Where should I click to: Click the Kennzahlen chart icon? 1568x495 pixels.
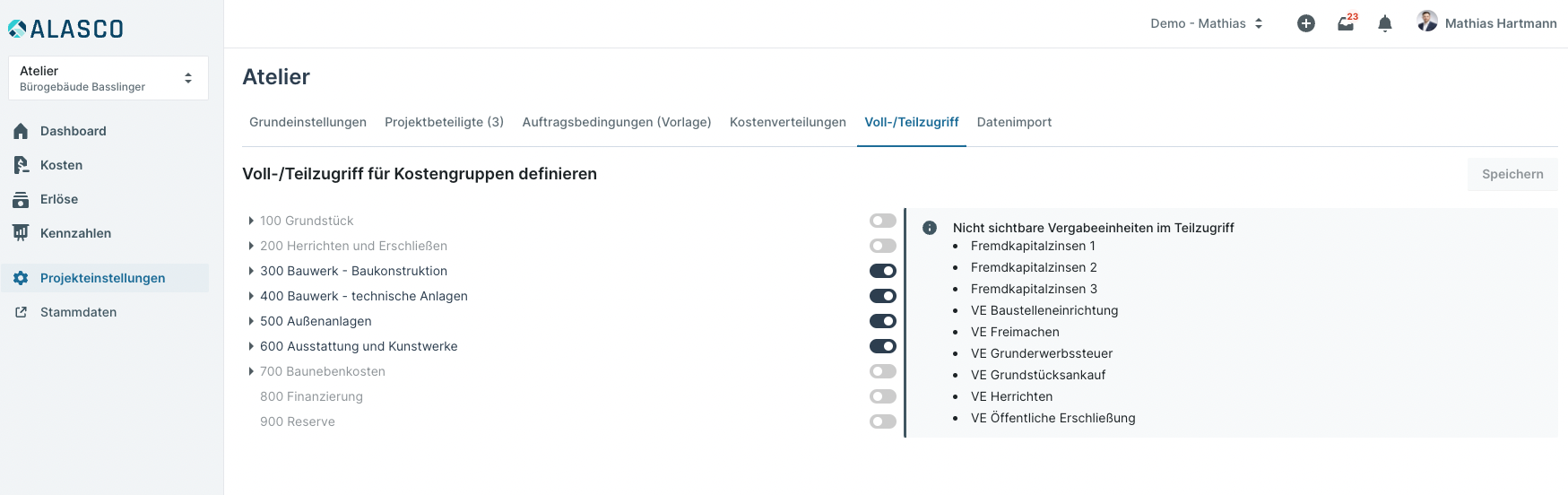click(x=21, y=233)
